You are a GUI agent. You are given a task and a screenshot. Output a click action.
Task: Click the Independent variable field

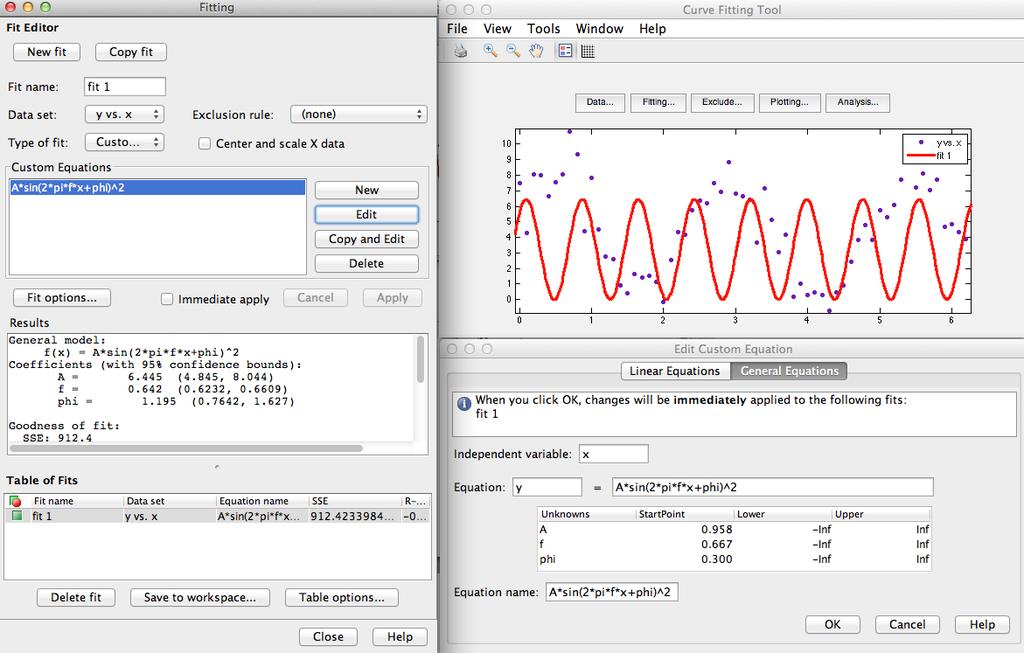tap(613, 454)
